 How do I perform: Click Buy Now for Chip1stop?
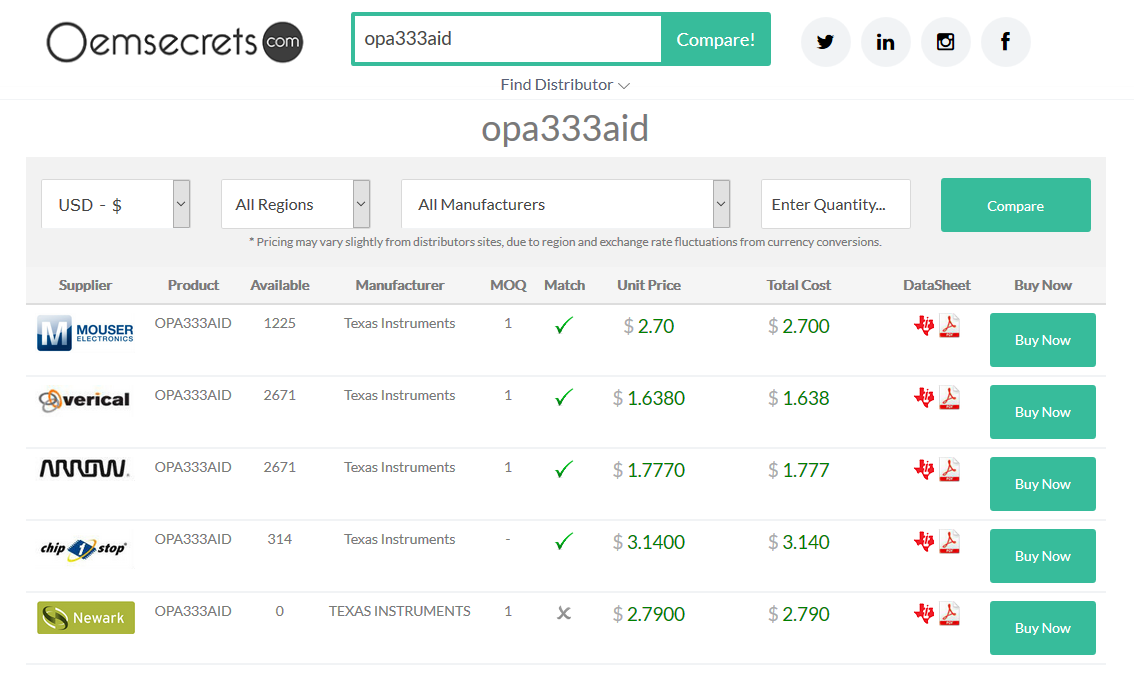(1042, 556)
